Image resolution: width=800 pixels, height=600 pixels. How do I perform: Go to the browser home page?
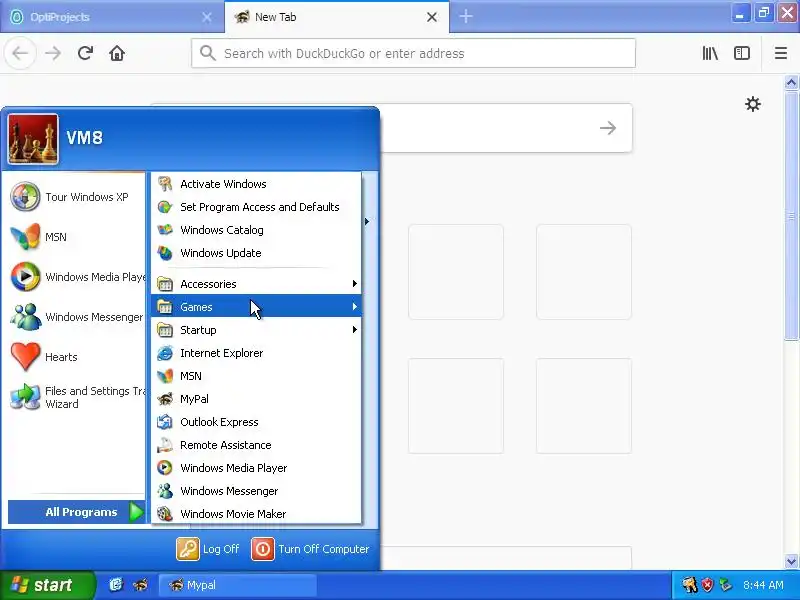pos(117,53)
